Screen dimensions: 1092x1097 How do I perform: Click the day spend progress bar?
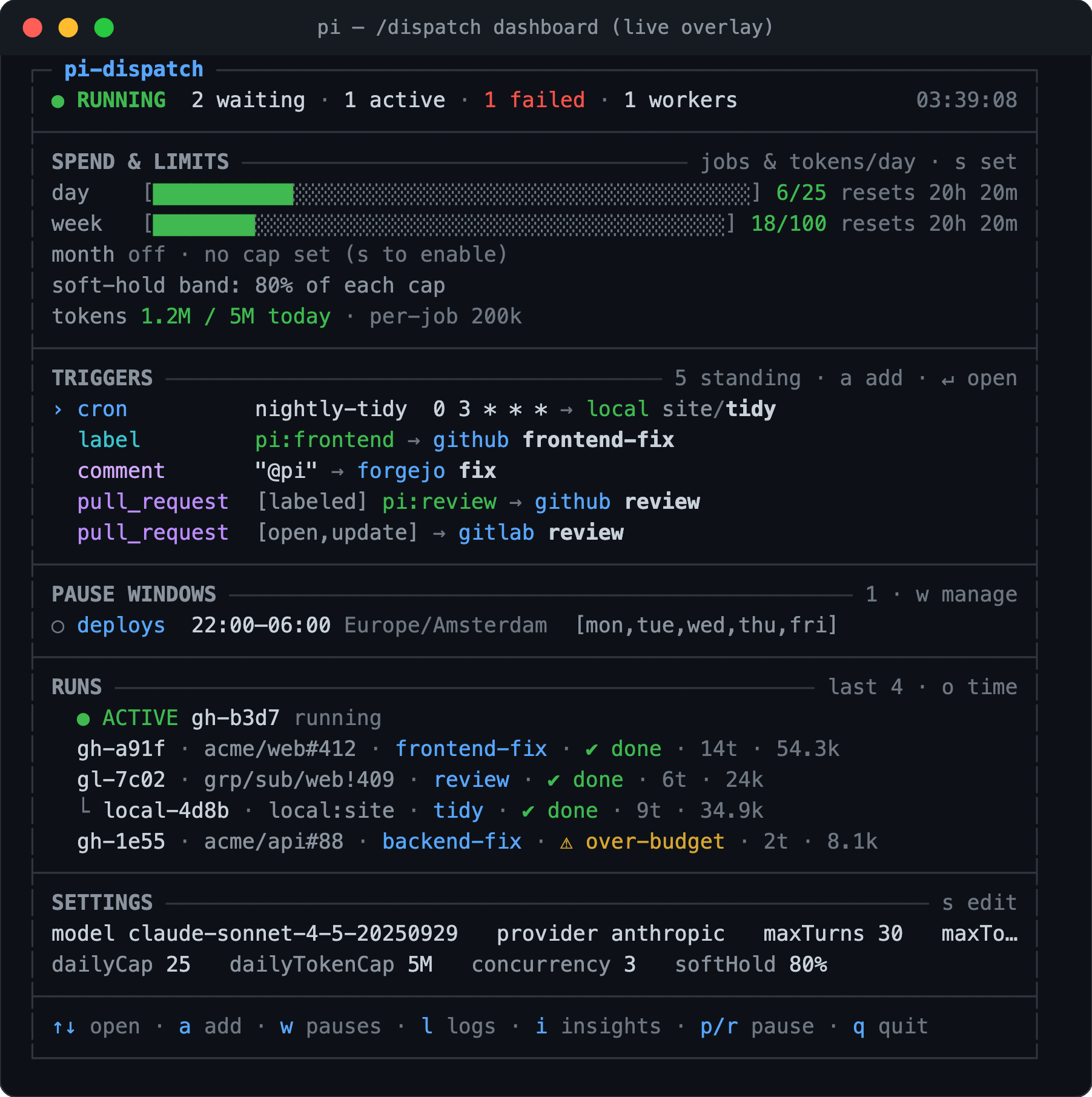click(x=451, y=194)
